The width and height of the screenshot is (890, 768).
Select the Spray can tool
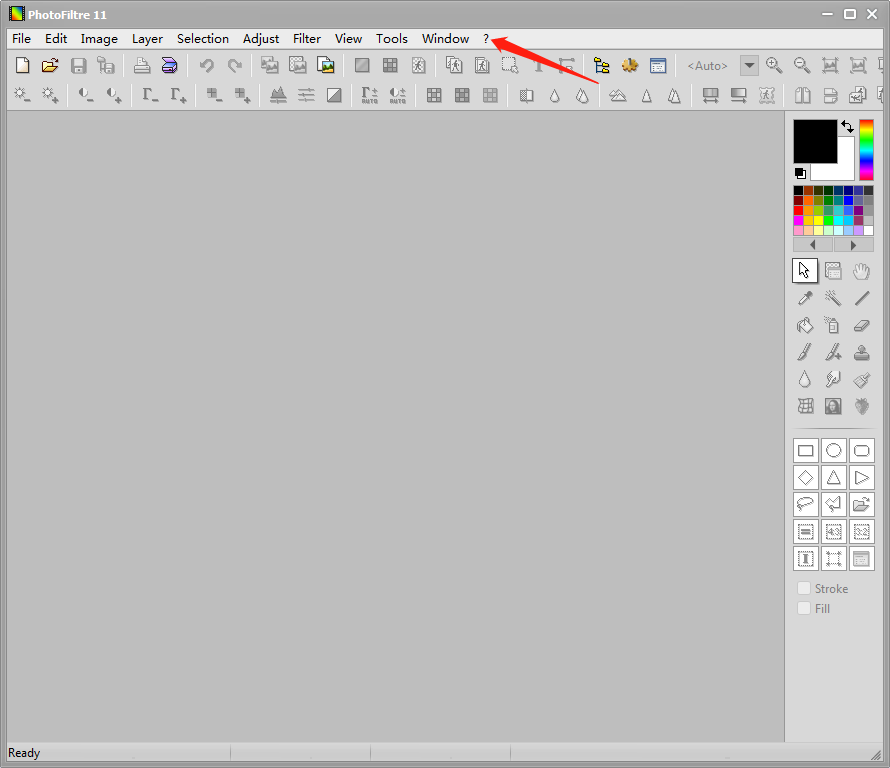(x=833, y=325)
